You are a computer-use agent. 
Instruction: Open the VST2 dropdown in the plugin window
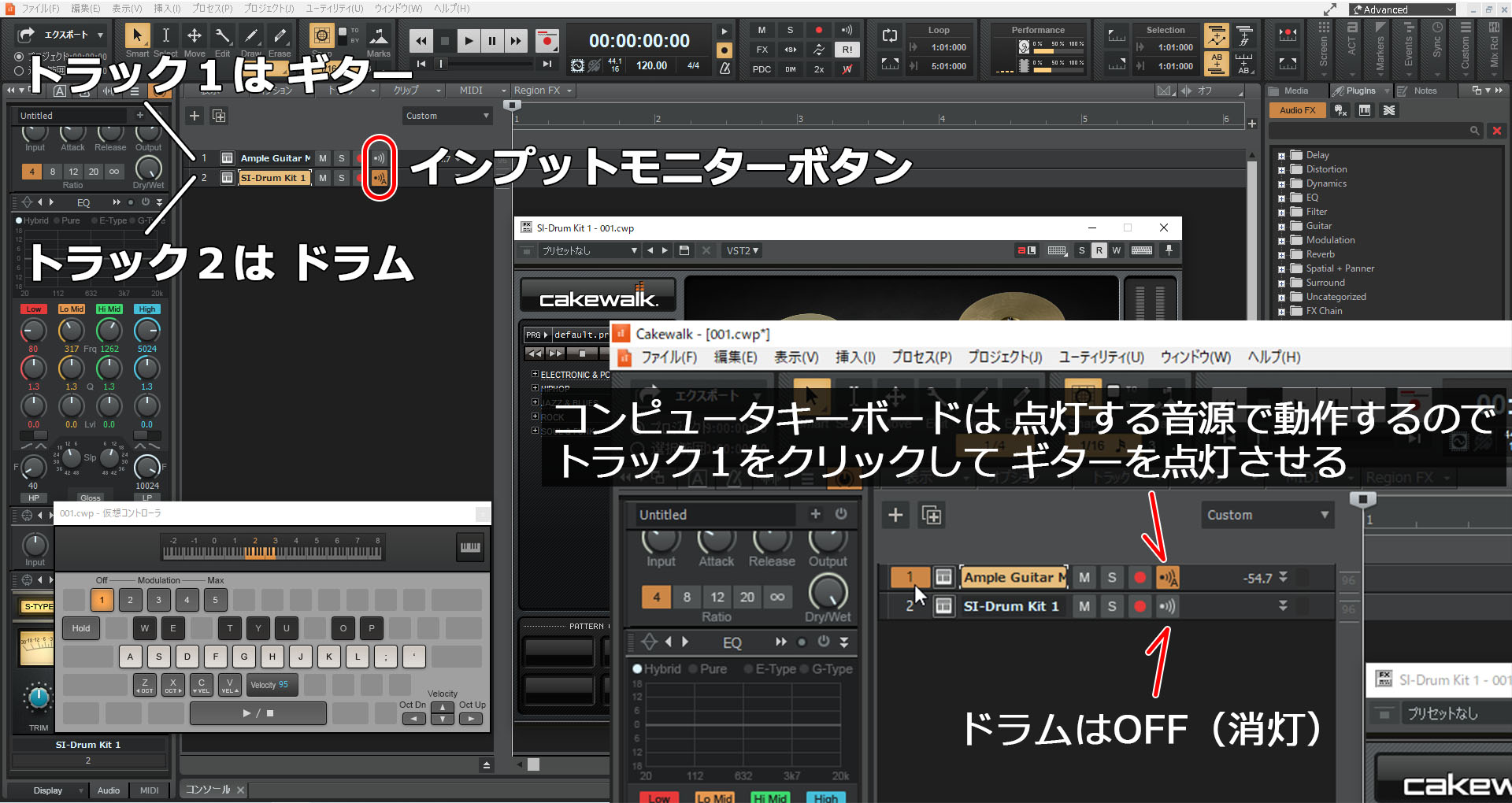point(741,250)
